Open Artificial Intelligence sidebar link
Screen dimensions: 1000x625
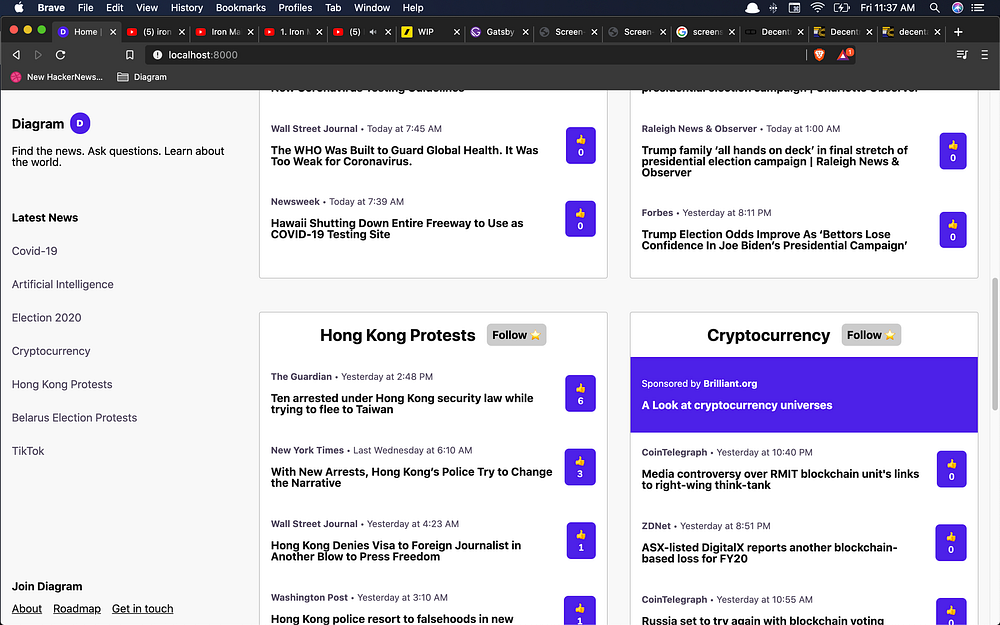pyautogui.click(x=62, y=284)
